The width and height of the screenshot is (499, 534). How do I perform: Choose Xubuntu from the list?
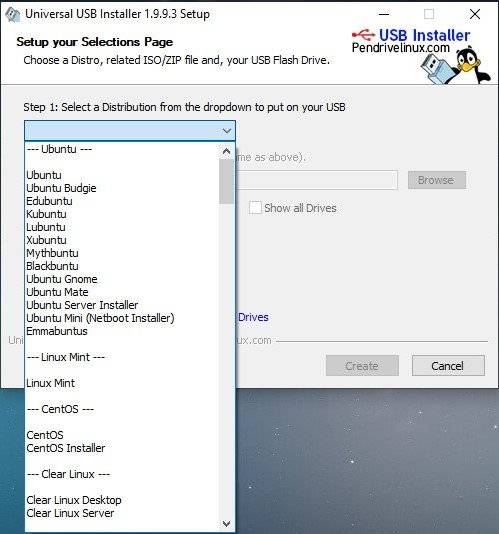[123, 240]
